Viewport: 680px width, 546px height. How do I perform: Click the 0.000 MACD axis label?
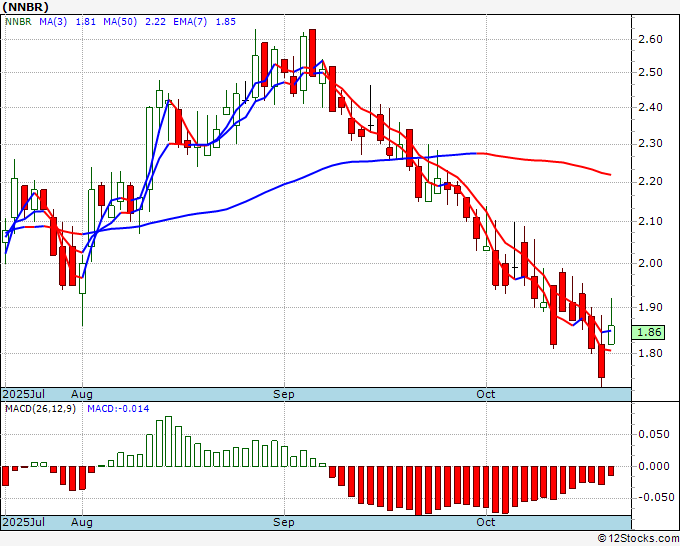pos(654,466)
